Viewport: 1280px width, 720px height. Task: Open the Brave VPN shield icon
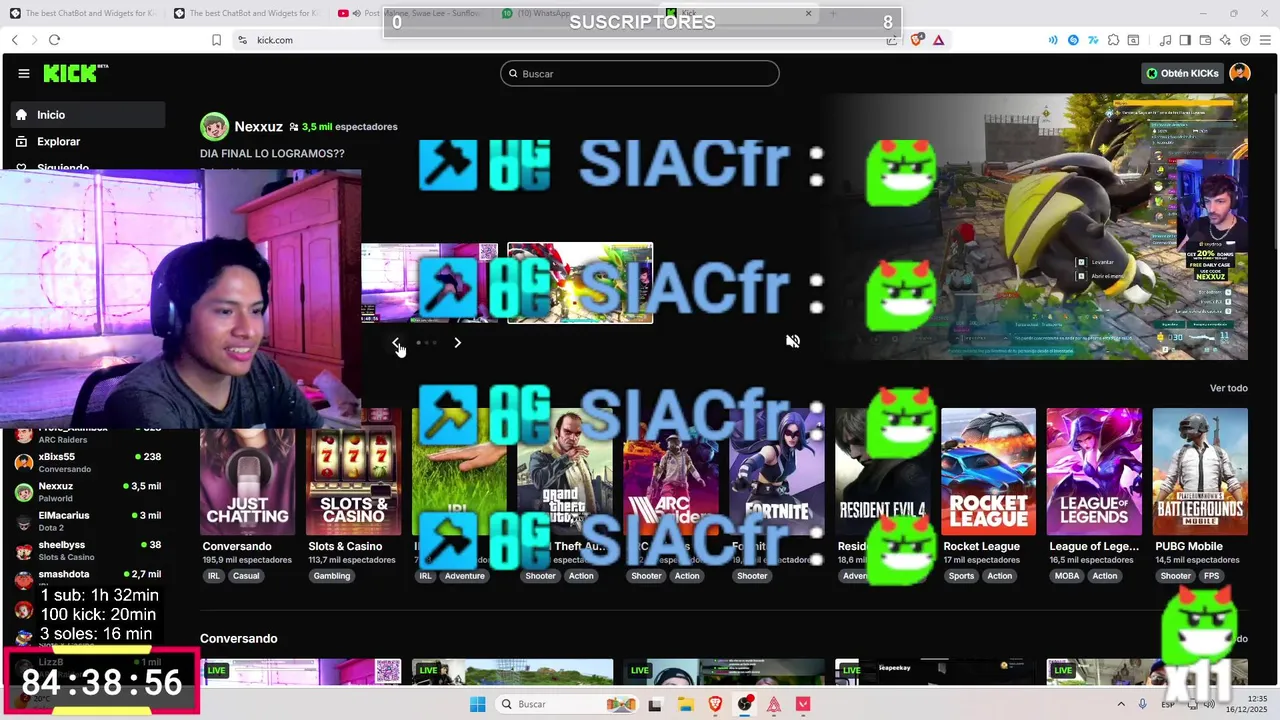tap(1245, 40)
